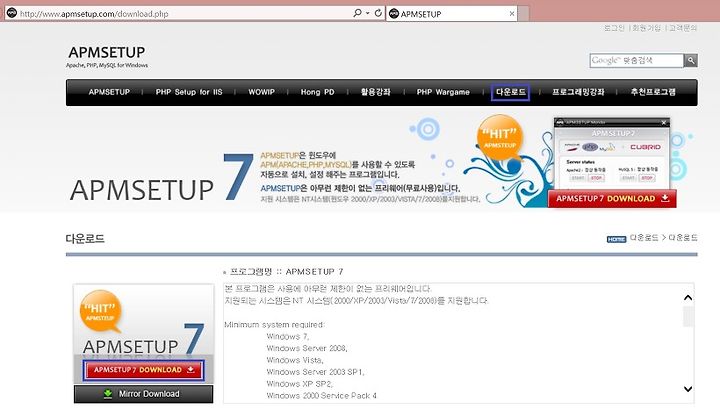Click the search magnifier button

click(x=691, y=60)
